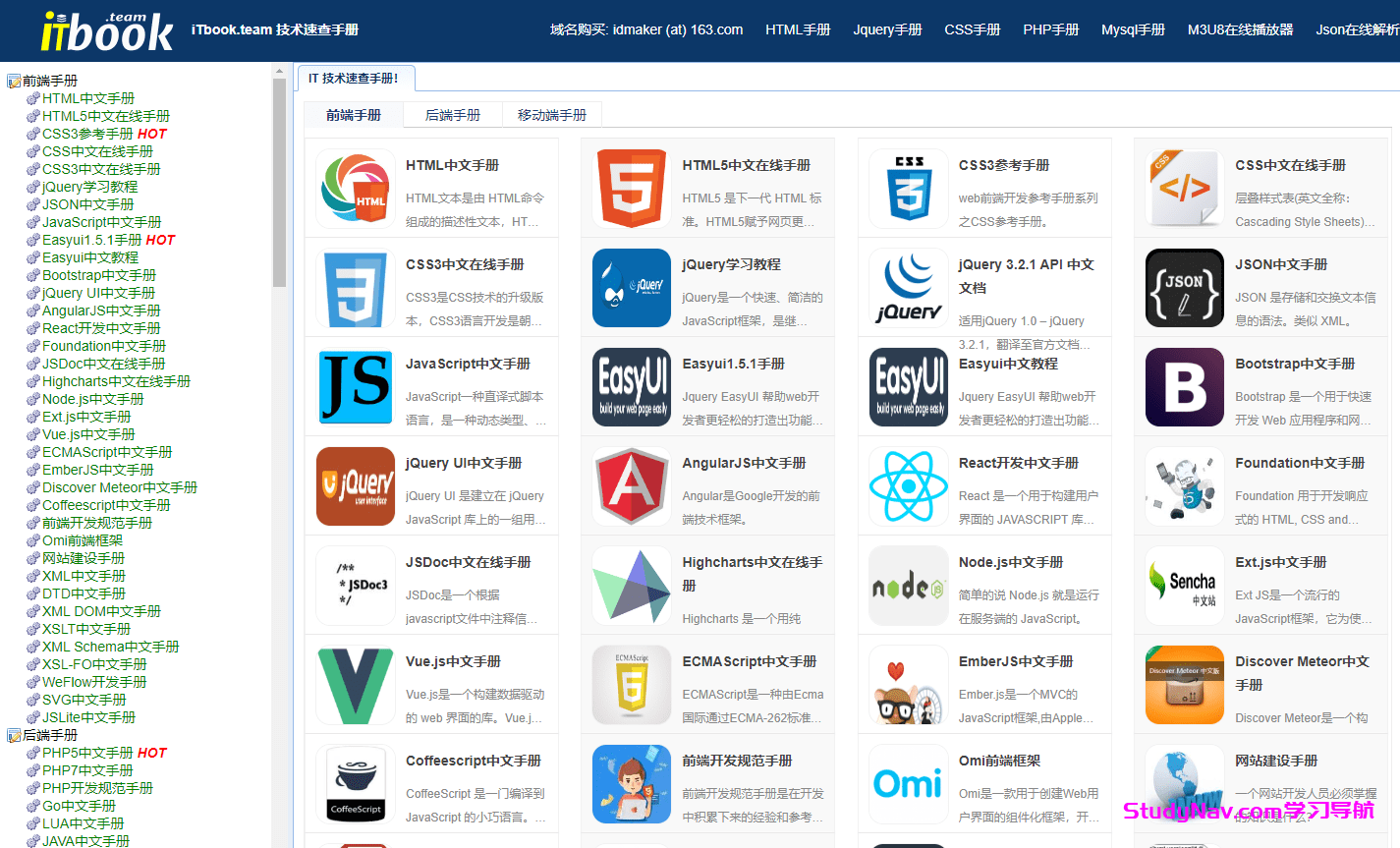Click the red AngularJS shield icon
The width and height of the screenshot is (1400, 848).
[631, 486]
